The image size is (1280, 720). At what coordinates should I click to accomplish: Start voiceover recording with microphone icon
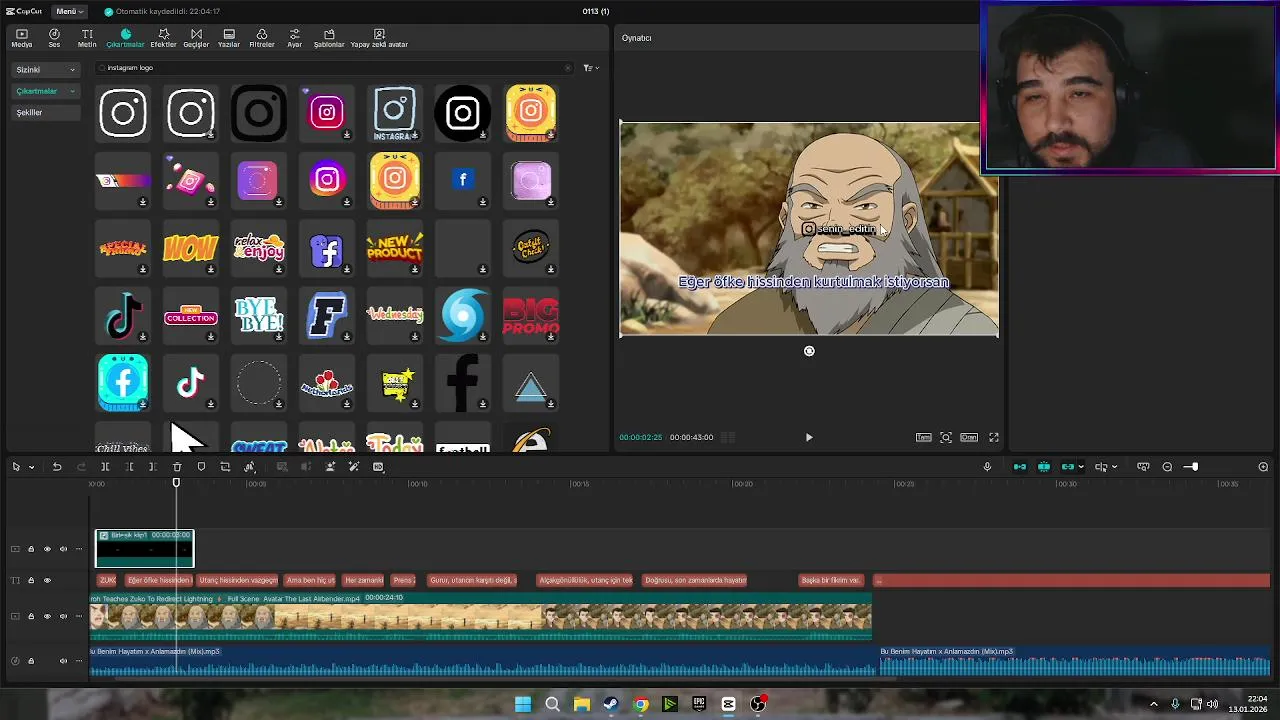coord(987,467)
